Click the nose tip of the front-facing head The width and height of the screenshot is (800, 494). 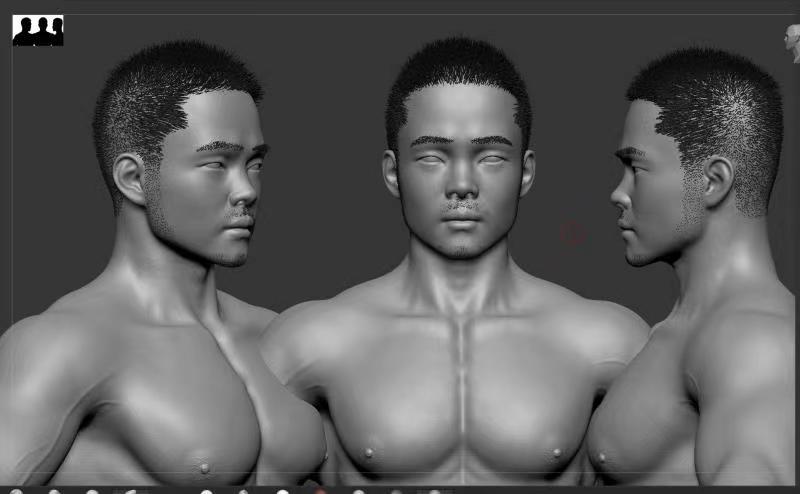pos(458,190)
